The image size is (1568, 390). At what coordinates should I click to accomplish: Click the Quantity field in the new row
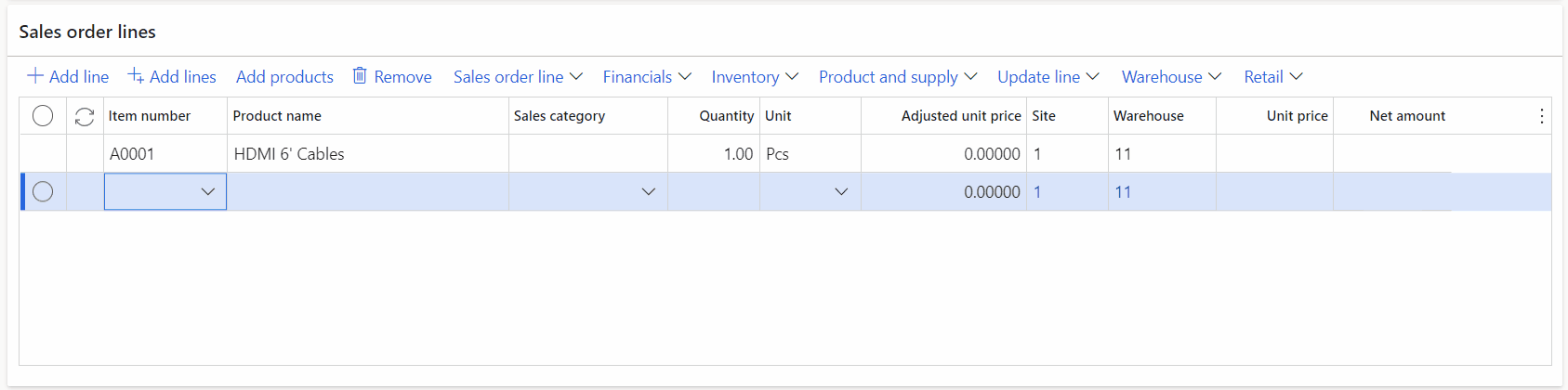point(713,192)
